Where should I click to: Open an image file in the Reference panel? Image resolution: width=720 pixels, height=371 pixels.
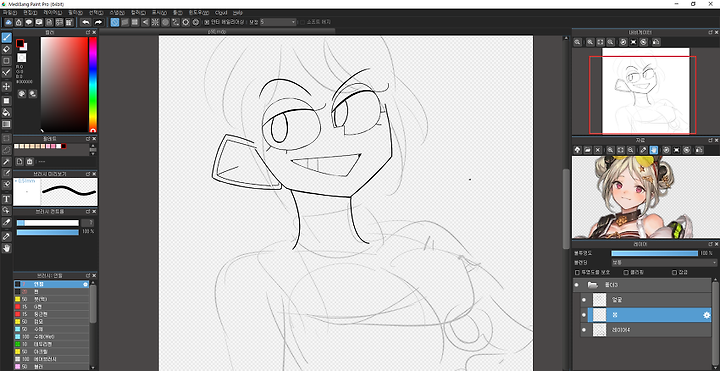[x=588, y=150]
